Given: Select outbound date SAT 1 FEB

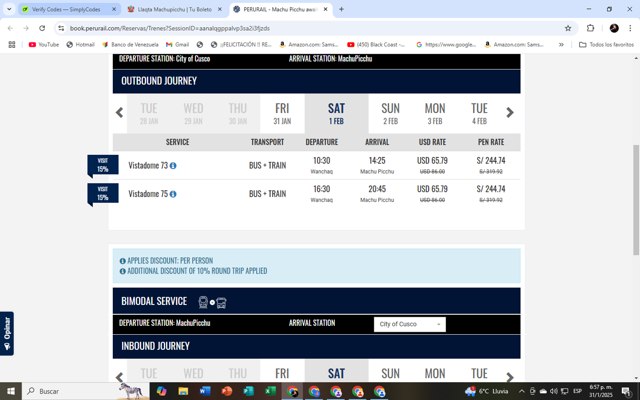Looking at the screenshot, I should pos(336,113).
